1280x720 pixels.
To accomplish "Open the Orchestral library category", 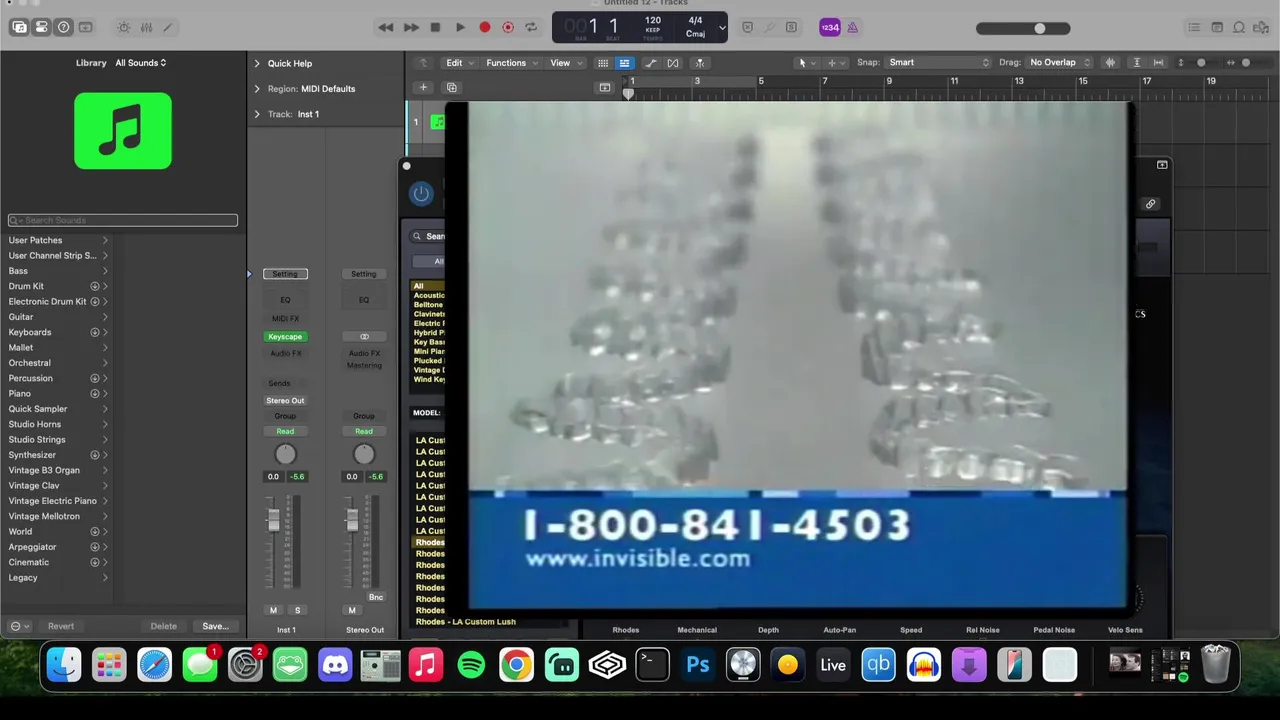I will pyautogui.click(x=58, y=363).
